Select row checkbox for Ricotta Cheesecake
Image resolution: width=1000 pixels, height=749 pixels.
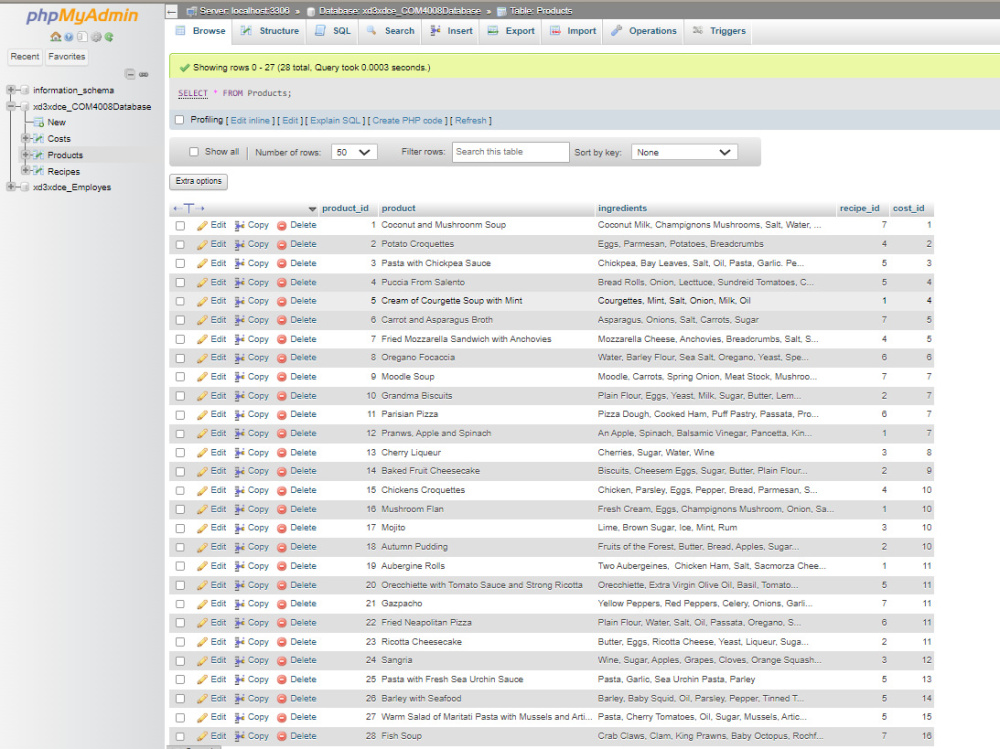click(180, 642)
